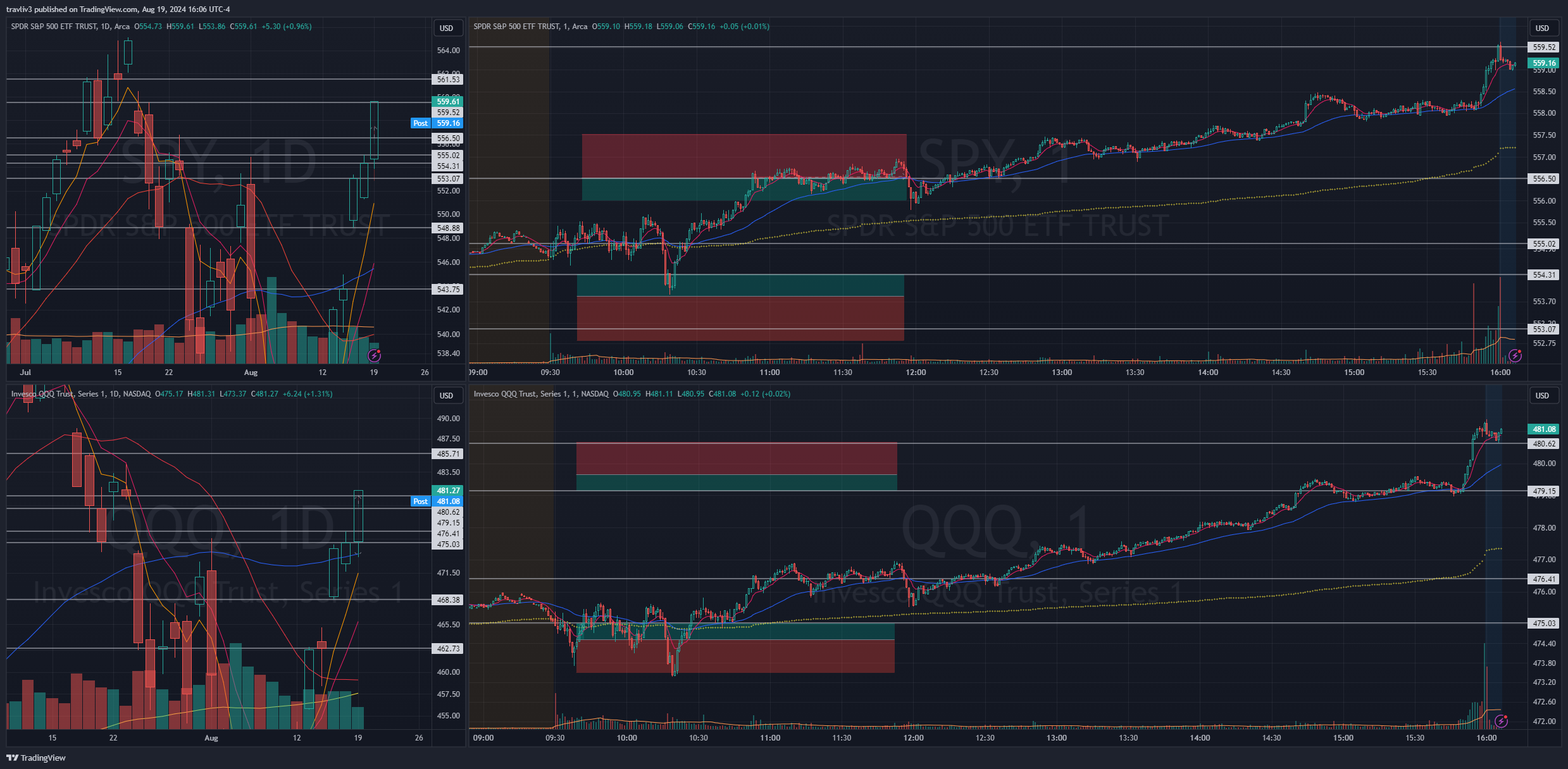This screenshot has width=1568, height=769.
Task: Click the lightning event icon on SPY 1-minute chart
Action: 1514,356
